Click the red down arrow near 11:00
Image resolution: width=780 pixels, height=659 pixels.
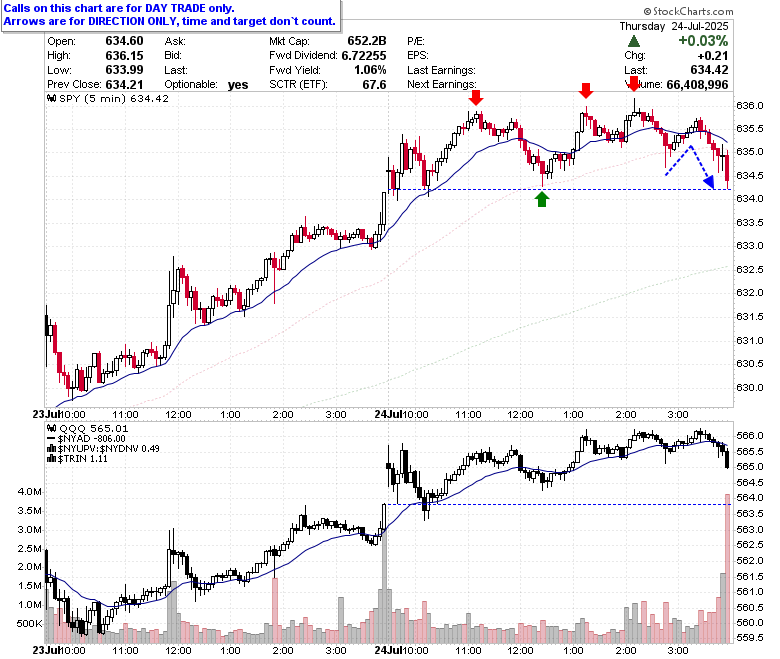[x=477, y=97]
